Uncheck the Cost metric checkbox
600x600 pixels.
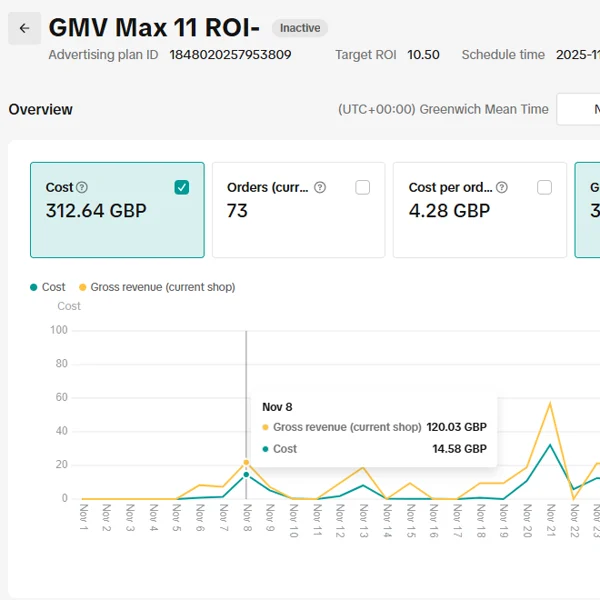pos(182,188)
